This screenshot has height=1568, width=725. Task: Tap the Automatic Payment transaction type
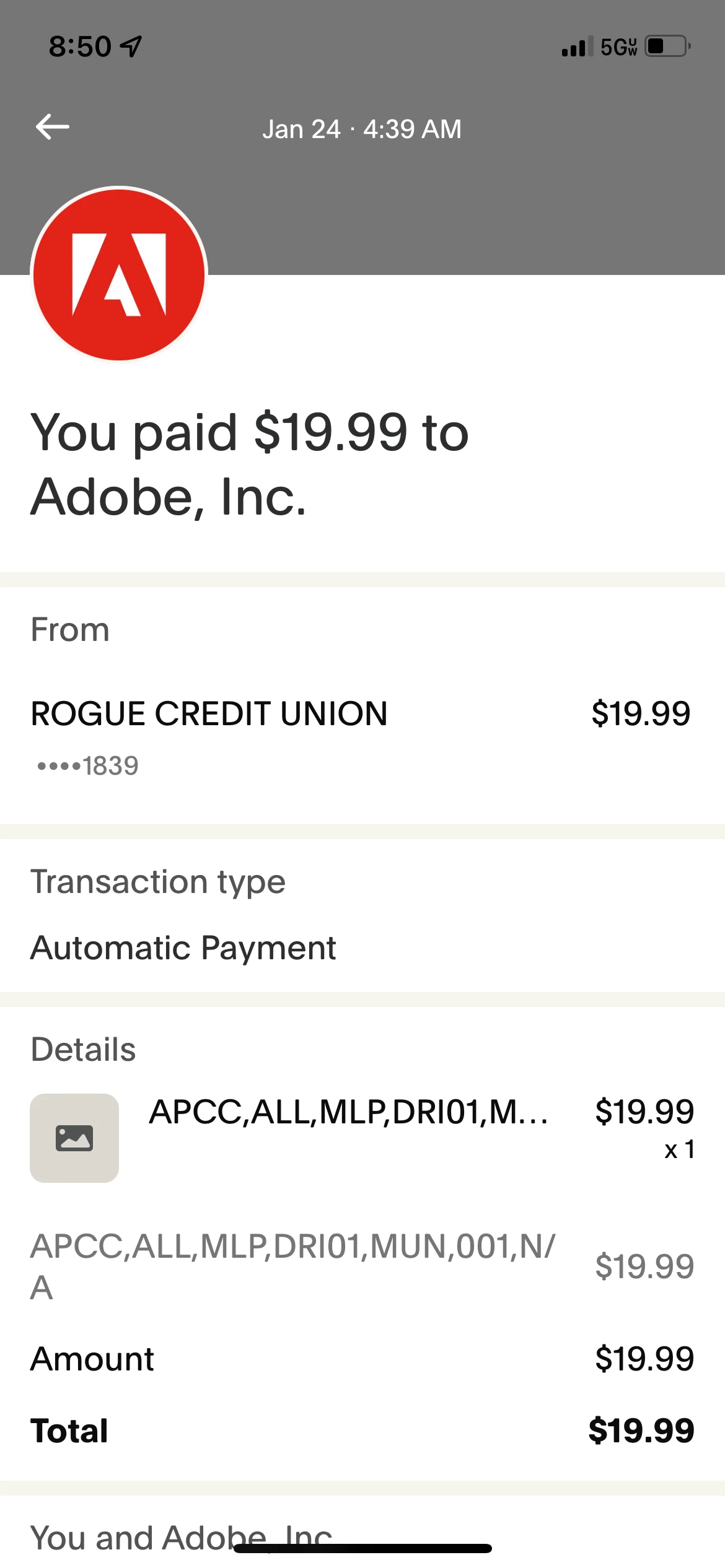pyautogui.click(x=183, y=947)
